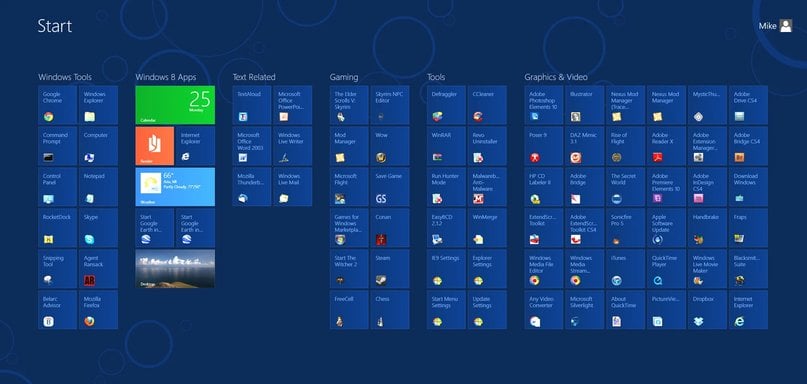Launch Agent Ransack tile
This screenshot has width=807, height=384.
pyautogui.click(x=98, y=269)
